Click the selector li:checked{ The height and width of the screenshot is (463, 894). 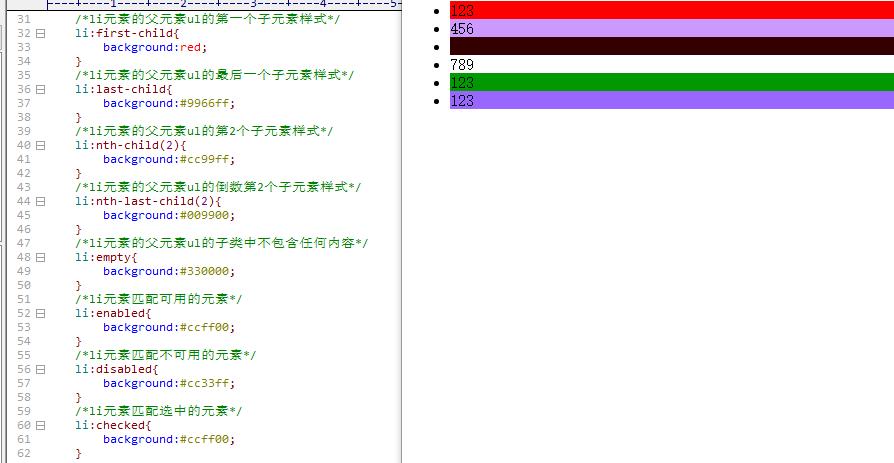[x=113, y=425]
